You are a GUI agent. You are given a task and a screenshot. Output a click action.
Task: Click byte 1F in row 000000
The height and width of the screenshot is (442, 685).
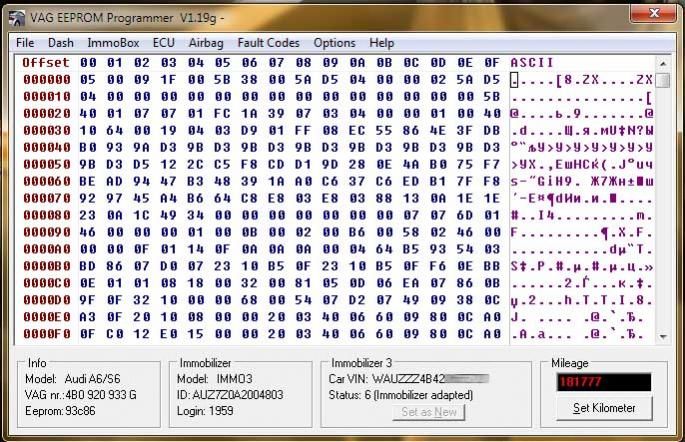[x=169, y=79]
